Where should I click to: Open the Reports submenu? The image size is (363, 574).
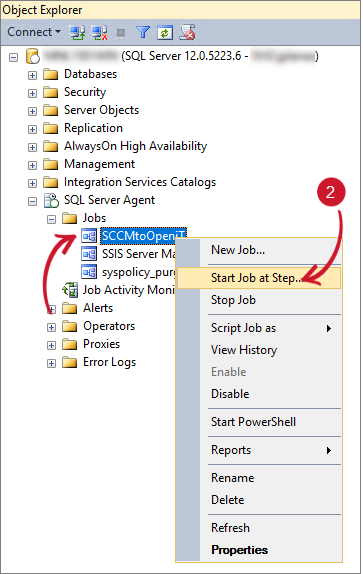click(259, 450)
